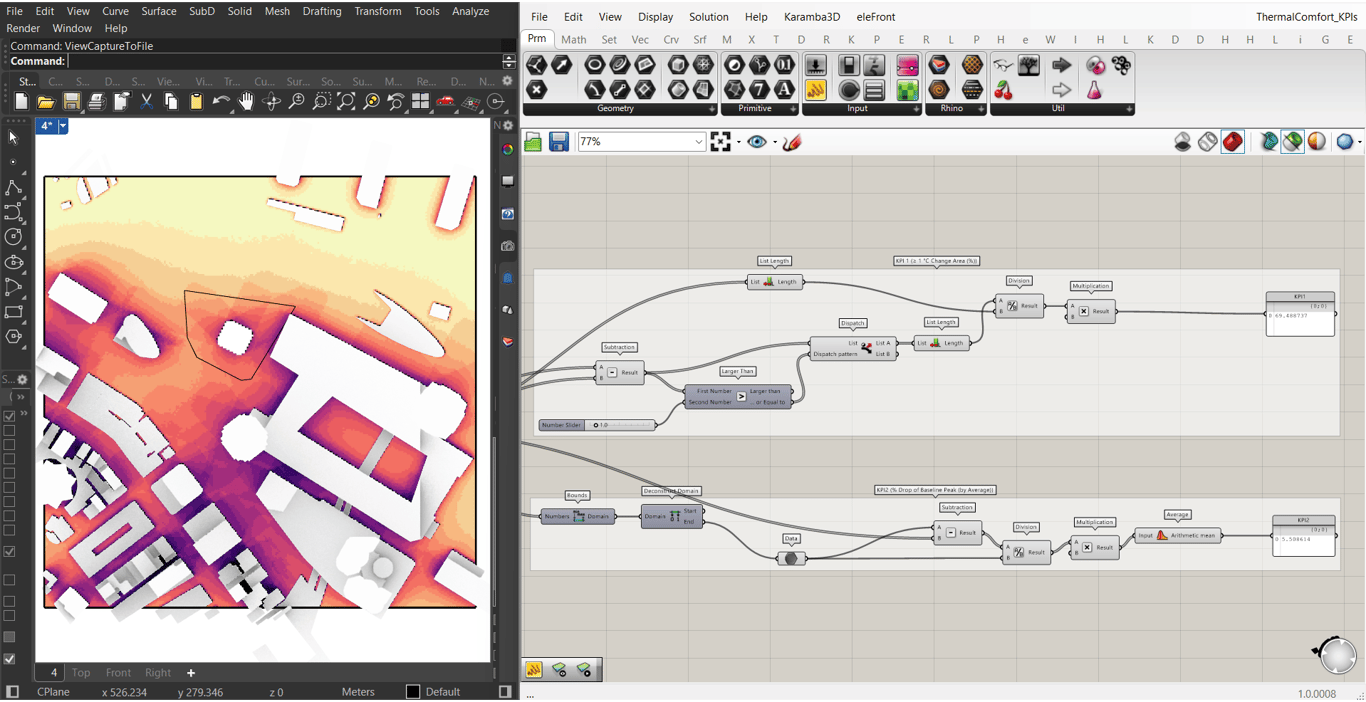The height and width of the screenshot is (702, 1366).
Task: Toggle the bottom checked checkbox in left panel
Action: (10, 659)
